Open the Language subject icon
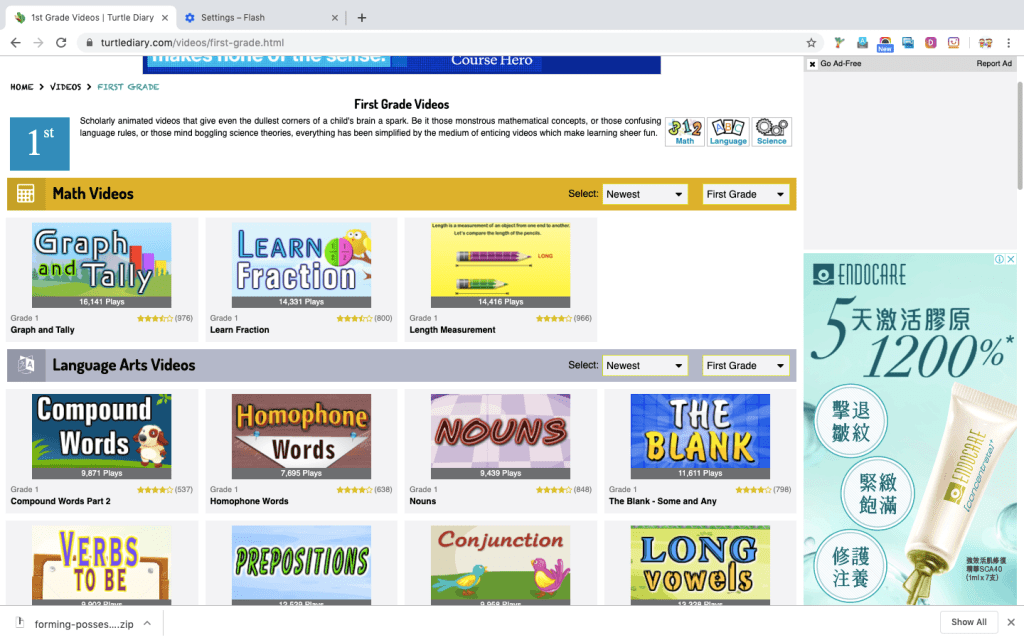 pos(728,132)
